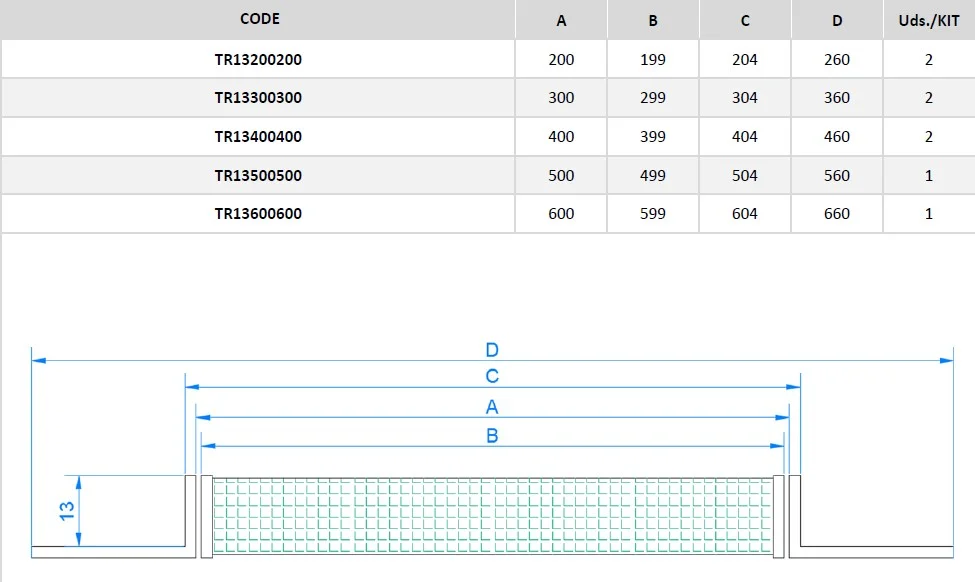975x582 pixels.
Task: Click the value 299 in column B
Action: point(653,98)
